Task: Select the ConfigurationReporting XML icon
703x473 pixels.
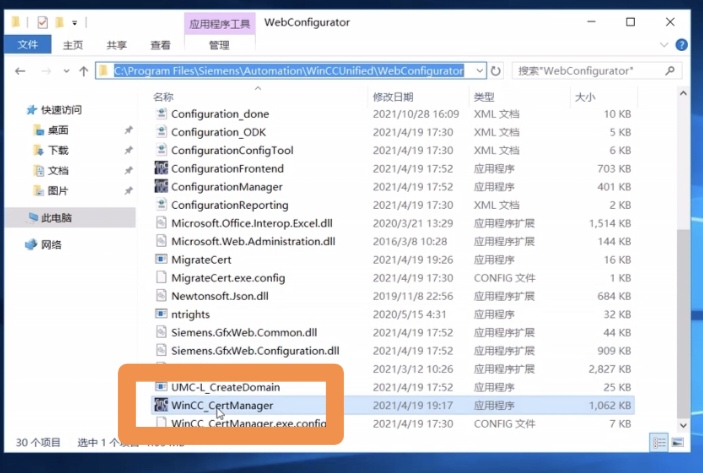Action: click(161, 204)
